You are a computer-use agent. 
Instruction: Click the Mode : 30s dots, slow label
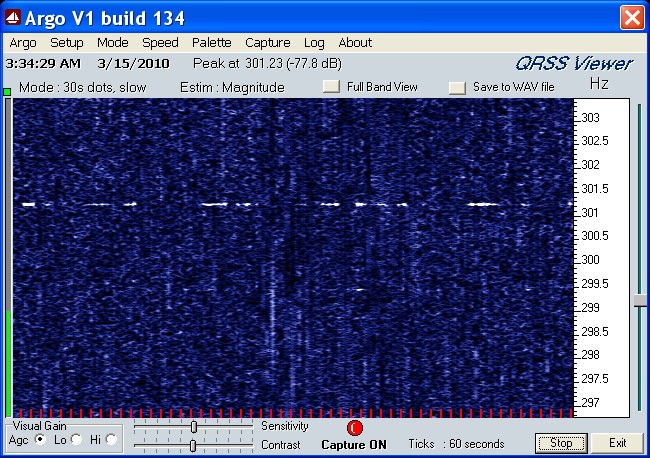[x=82, y=87]
